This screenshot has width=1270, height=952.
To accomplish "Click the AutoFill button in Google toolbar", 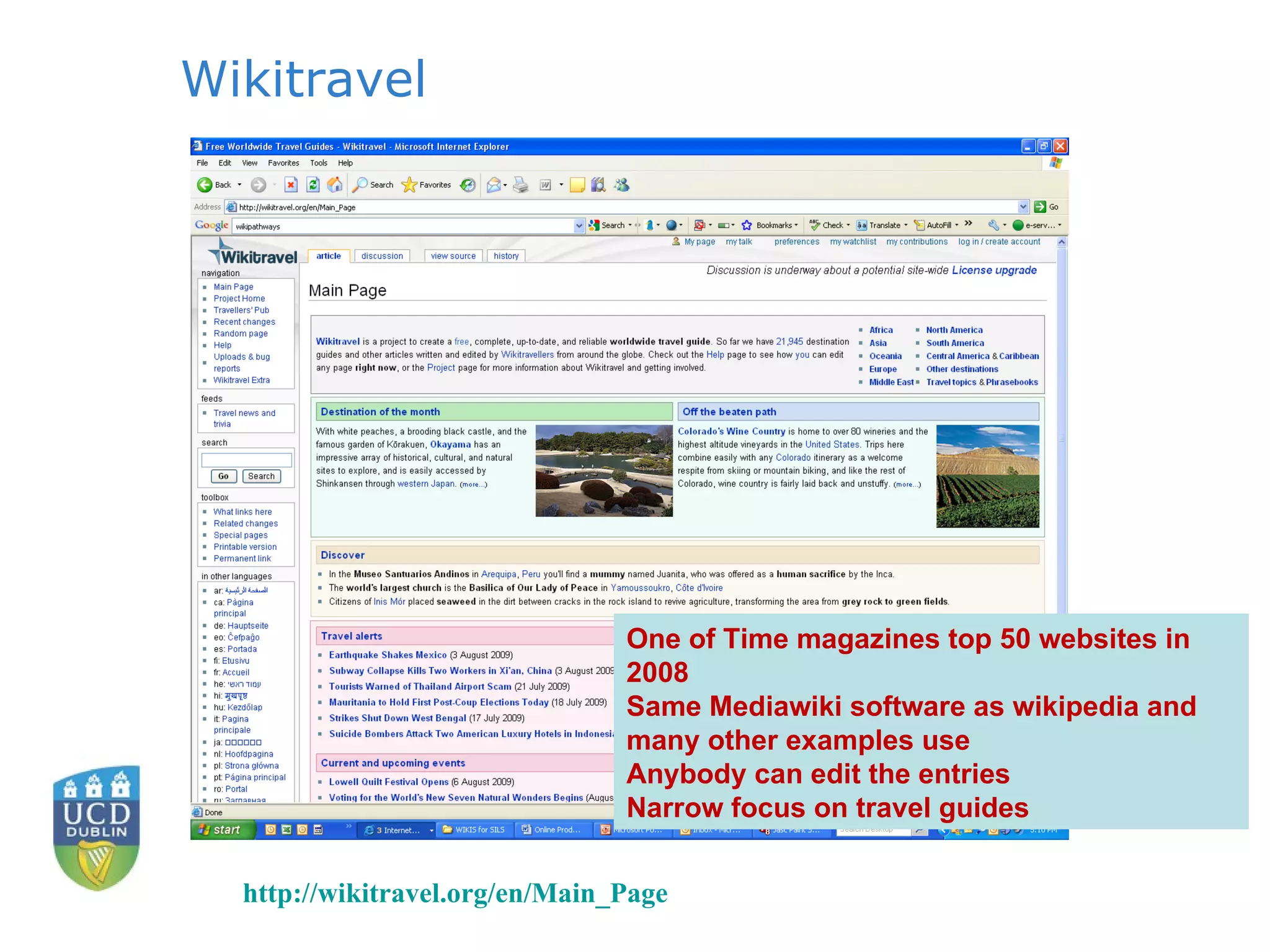I will pos(933,225).
